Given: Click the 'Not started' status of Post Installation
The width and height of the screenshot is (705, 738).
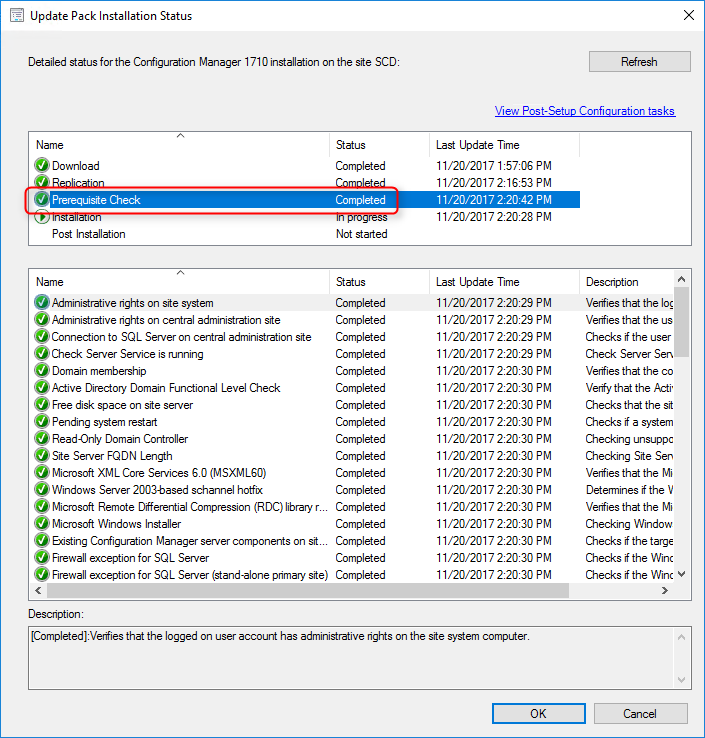Looking at the screenshot, I should (x=361, y=234).
